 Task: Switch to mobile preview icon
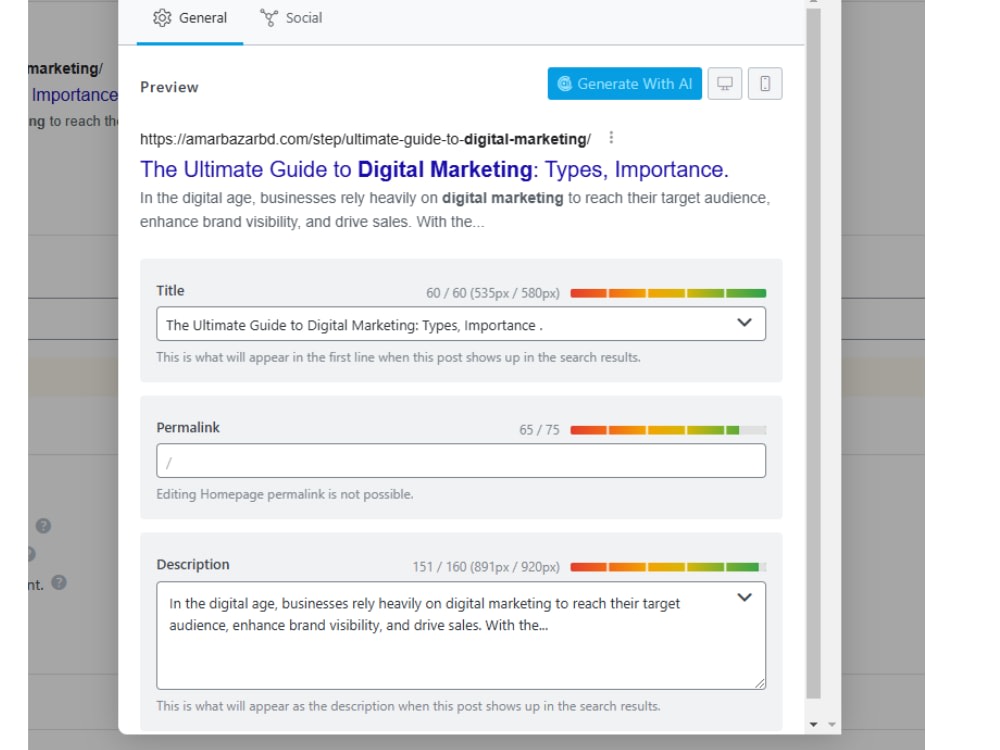coord(765,84)
